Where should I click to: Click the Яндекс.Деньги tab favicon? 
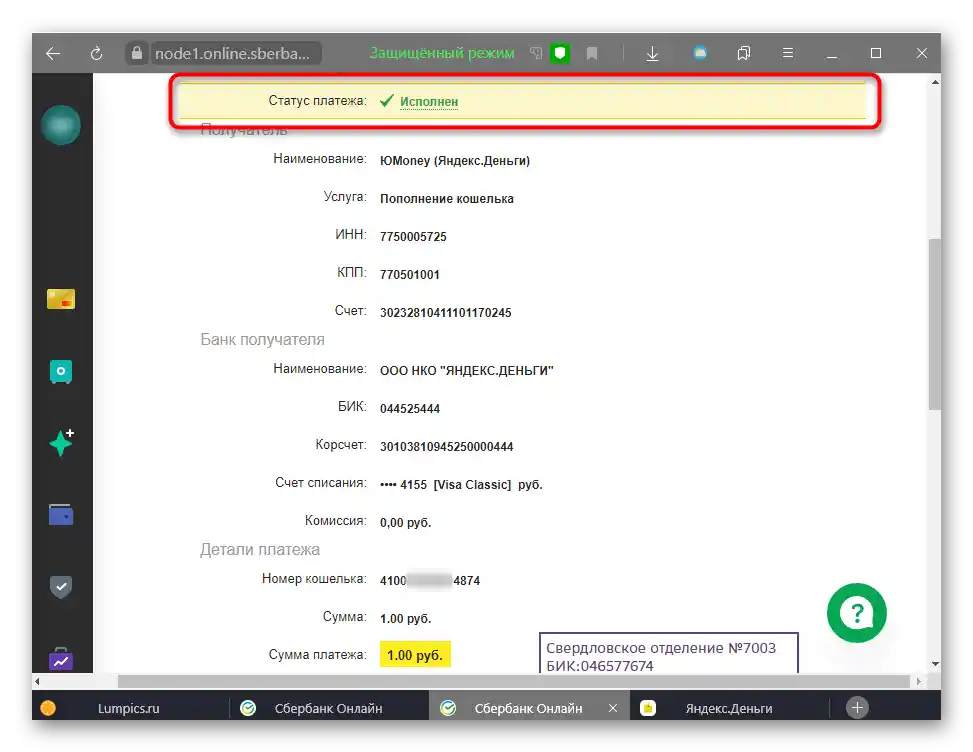point(648,708)
